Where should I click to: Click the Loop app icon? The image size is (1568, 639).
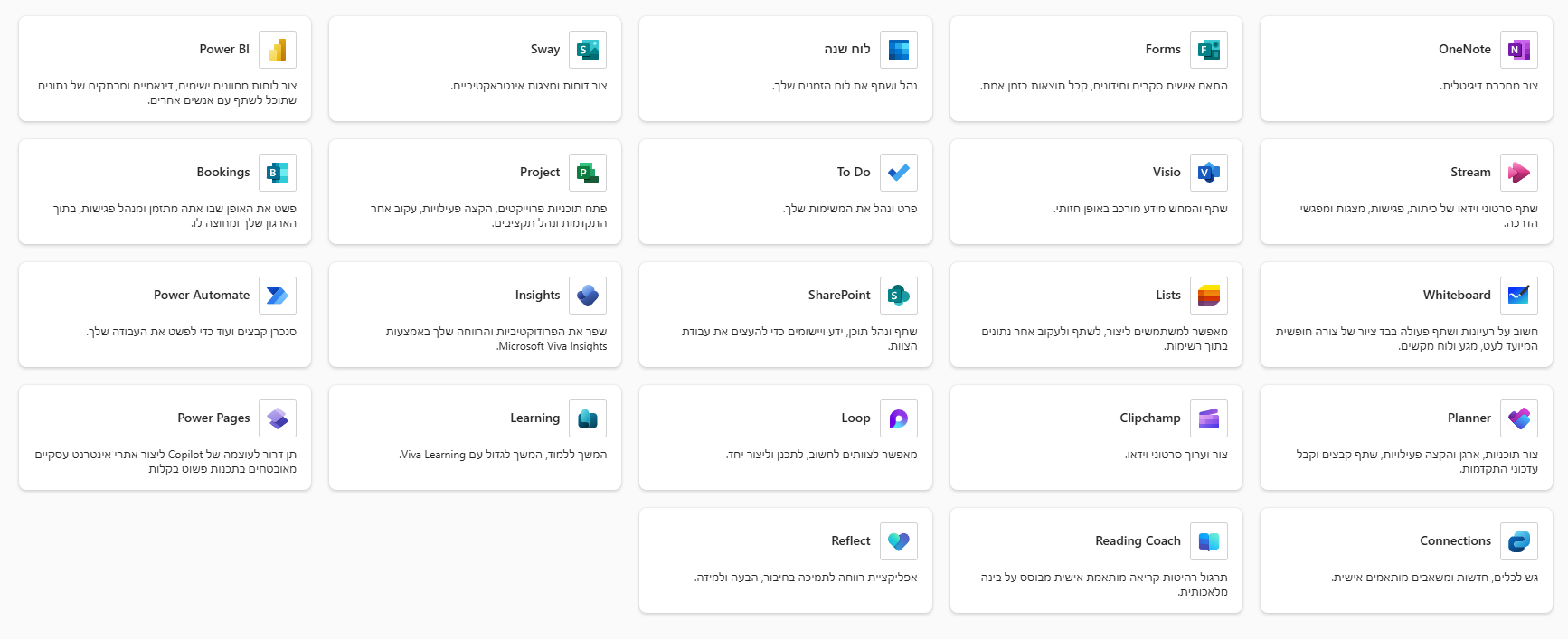(899, 418)
